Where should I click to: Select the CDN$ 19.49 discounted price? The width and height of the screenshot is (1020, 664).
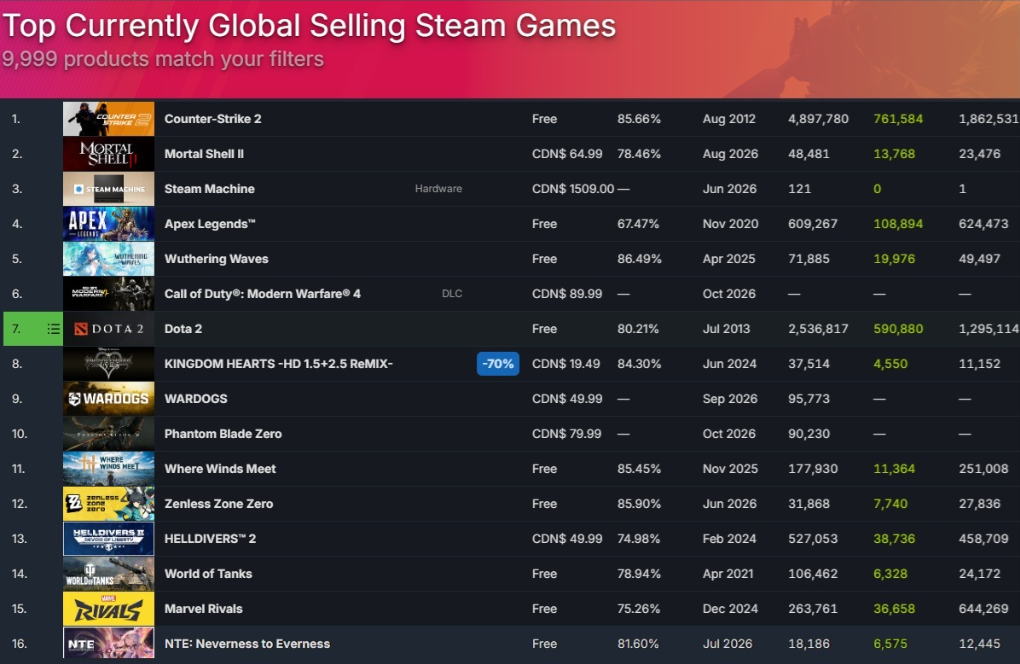click(x=566, y=364)
